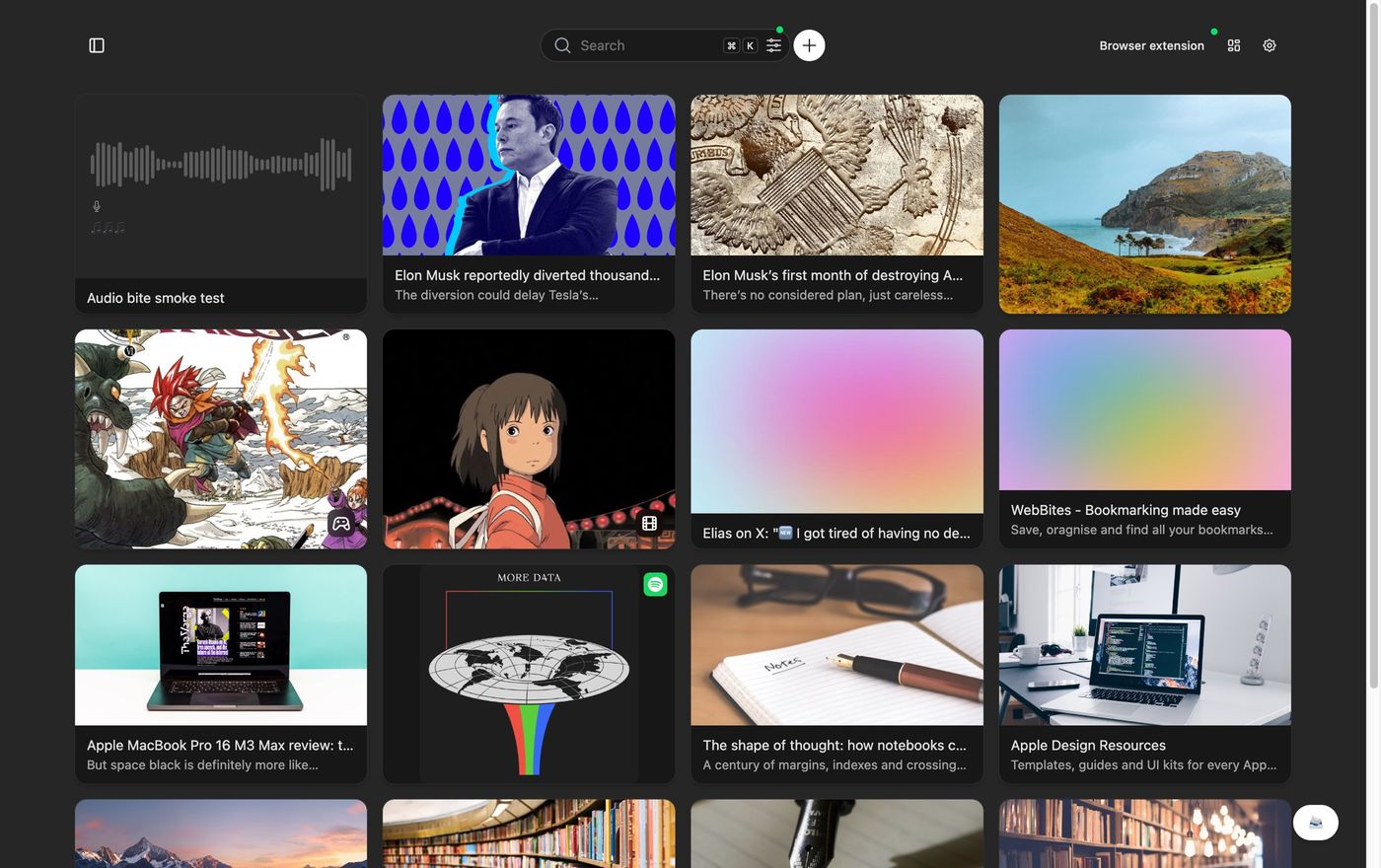Open 'Elon Musk reportedly diverted thousand...' article
1381x868 pixels.
click(528, 275)
